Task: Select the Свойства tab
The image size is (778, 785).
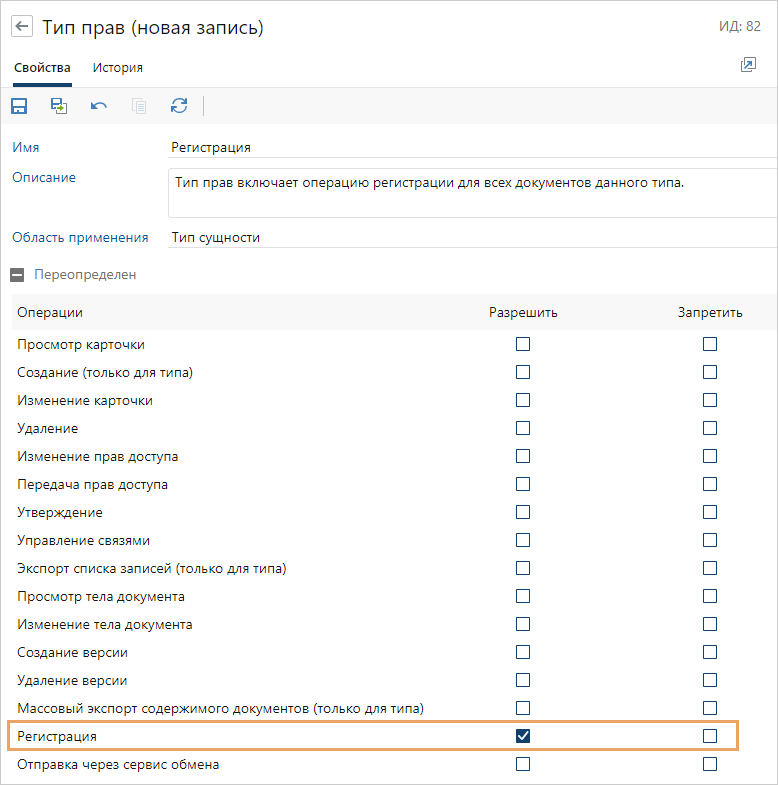Action: [42, 68]
